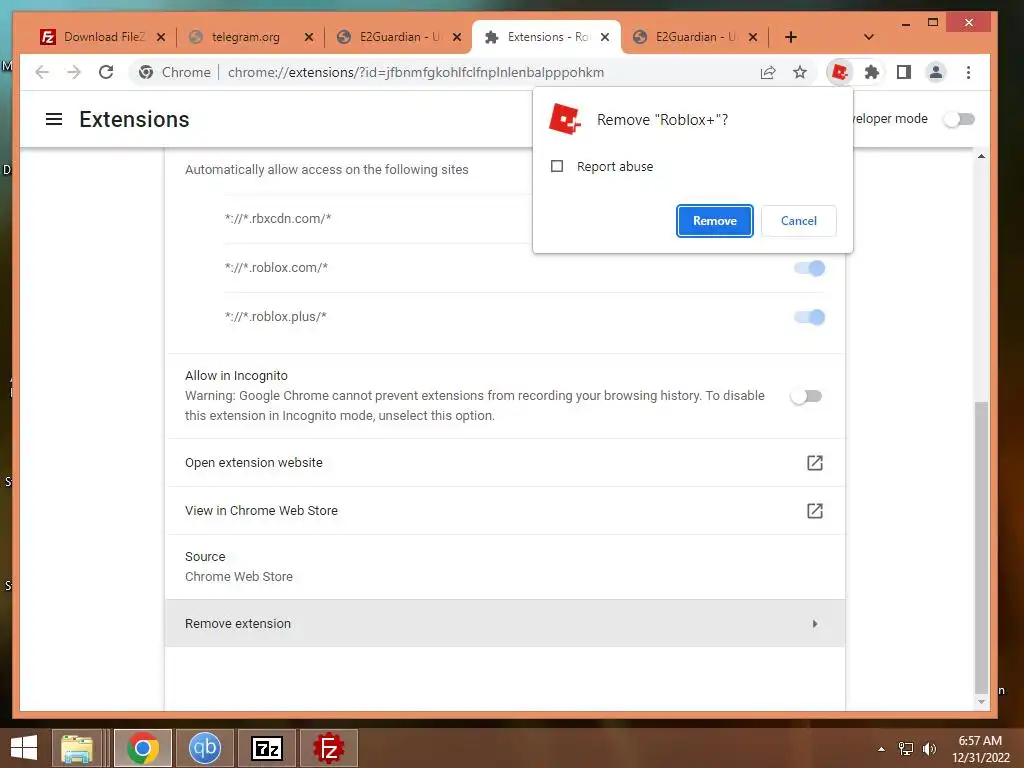This screenshot has width=1024, height=768.
Task: Toggle Developer mode switch
Action: 959,119
